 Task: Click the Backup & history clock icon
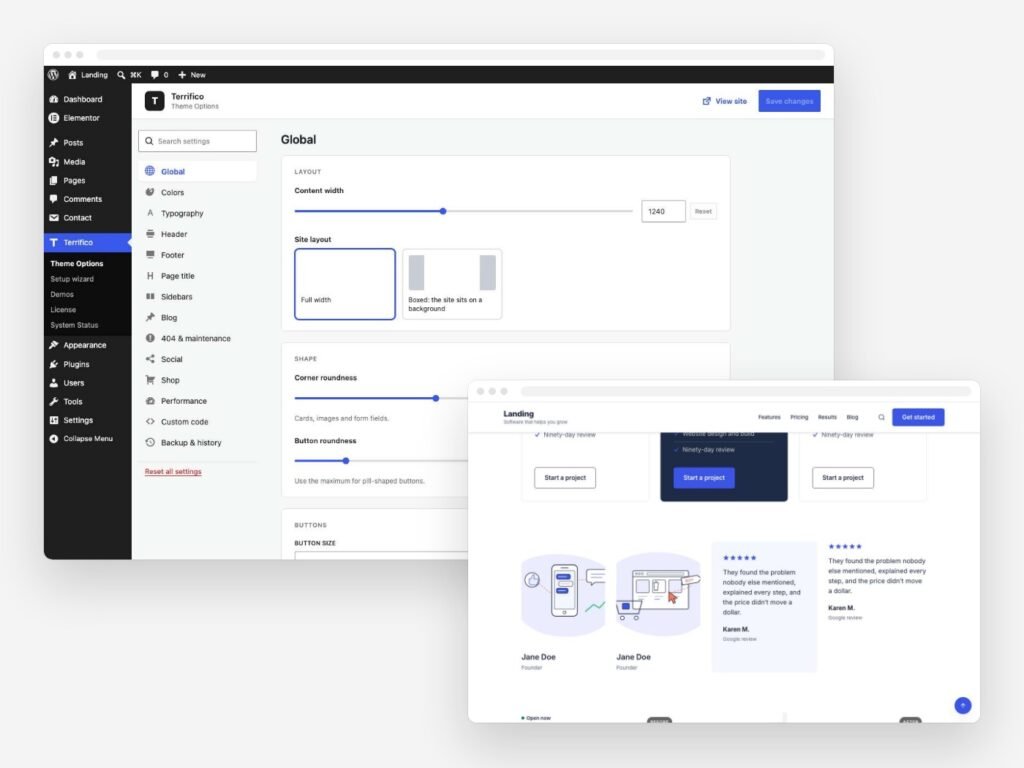click(150, 443)
